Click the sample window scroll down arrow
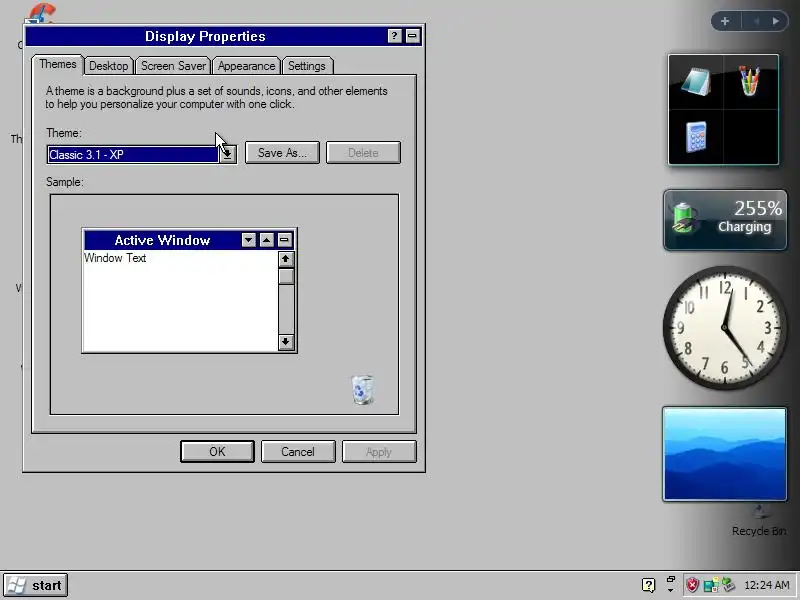 click(x=286, y=342)
